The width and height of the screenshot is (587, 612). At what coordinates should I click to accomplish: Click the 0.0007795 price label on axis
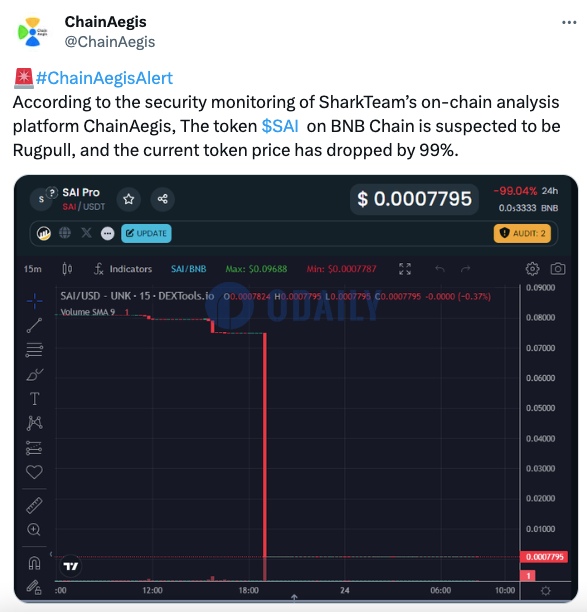tap(544, 557)
